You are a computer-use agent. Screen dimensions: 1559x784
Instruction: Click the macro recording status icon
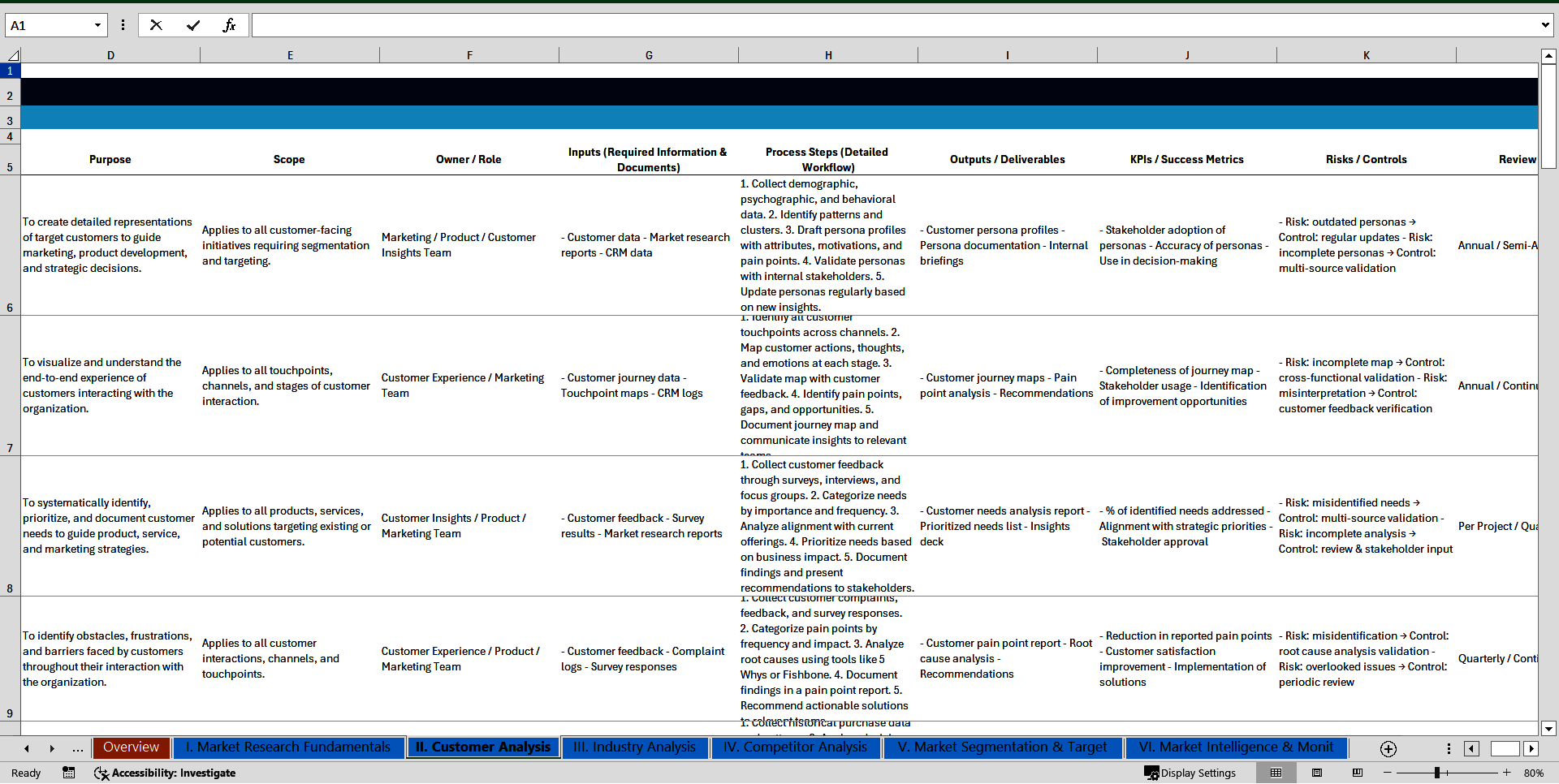coord(69,773)
